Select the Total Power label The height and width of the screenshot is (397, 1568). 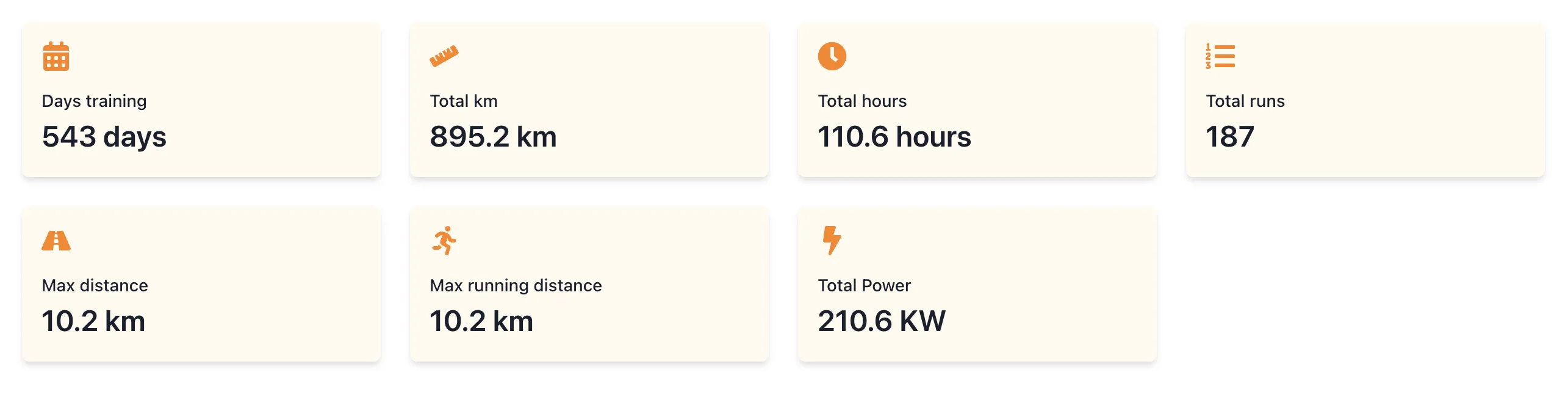pos(864,286)
